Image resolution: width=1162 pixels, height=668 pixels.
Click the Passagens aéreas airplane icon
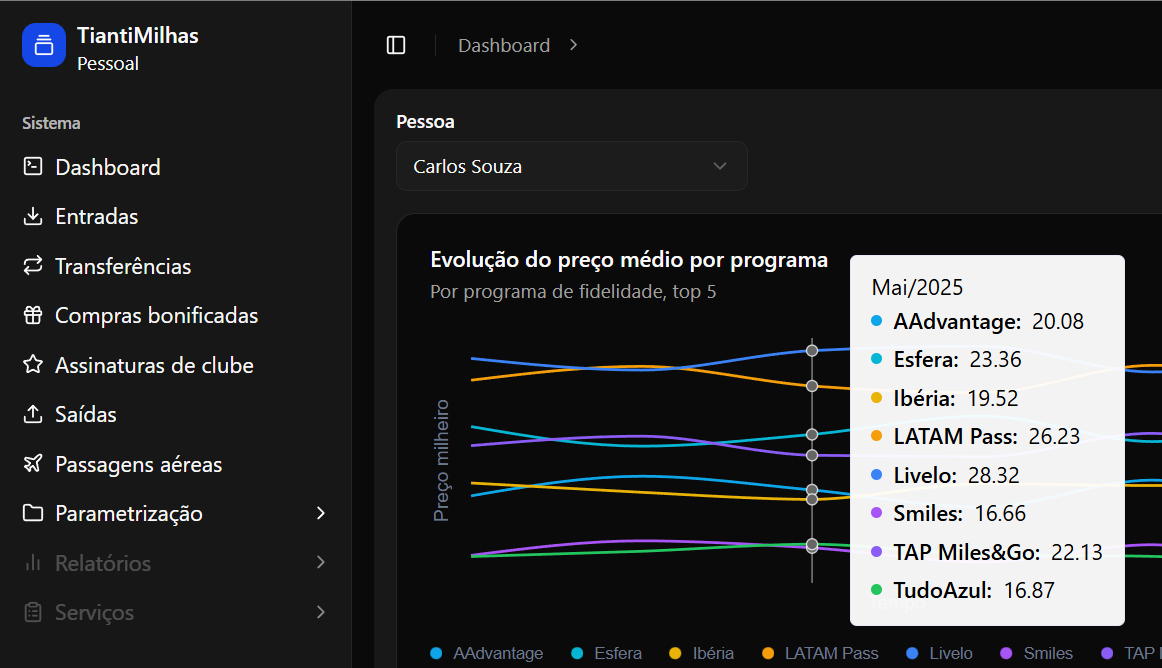33,464
